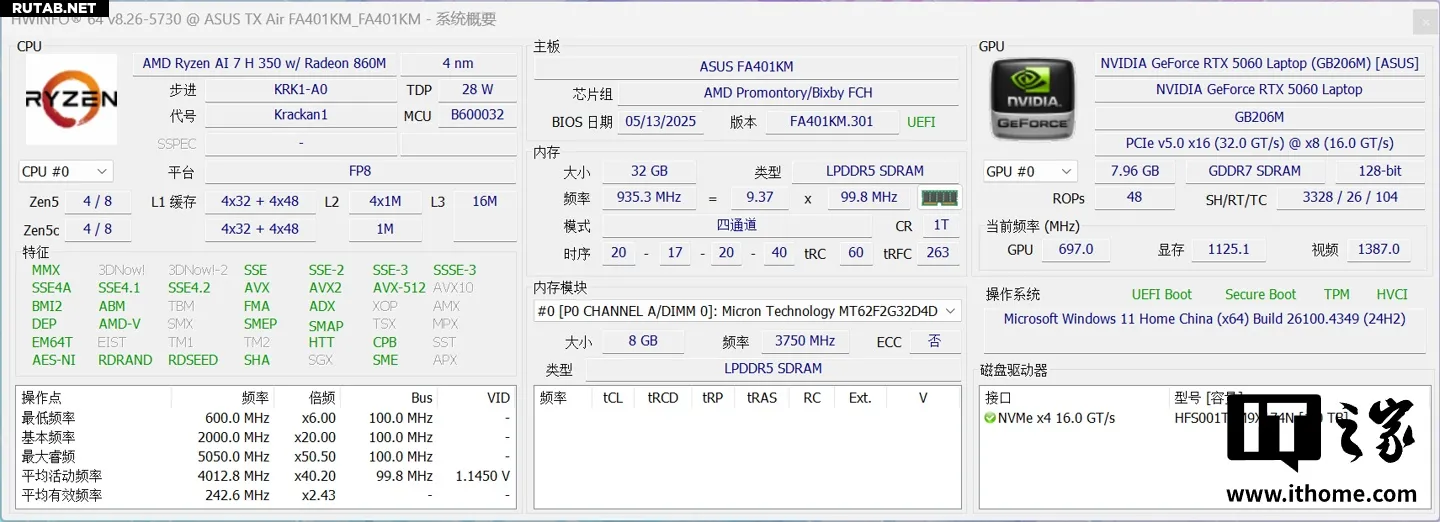The image size is (1440, 522).
Task: Click the SHA feature flag
Action: 257,360
